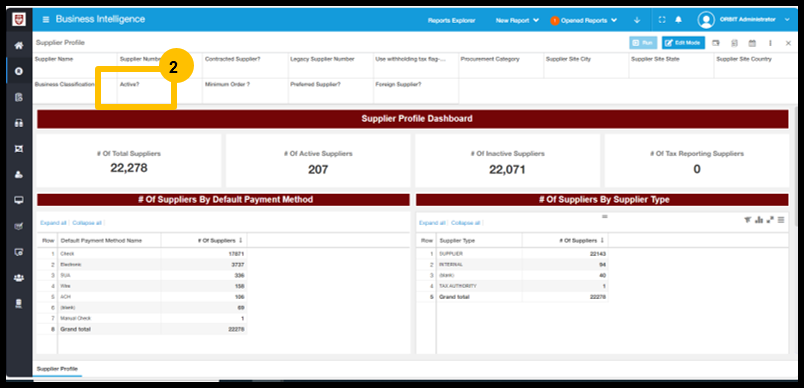Click the Edit Mode button
804x388 pixels.
683,43
